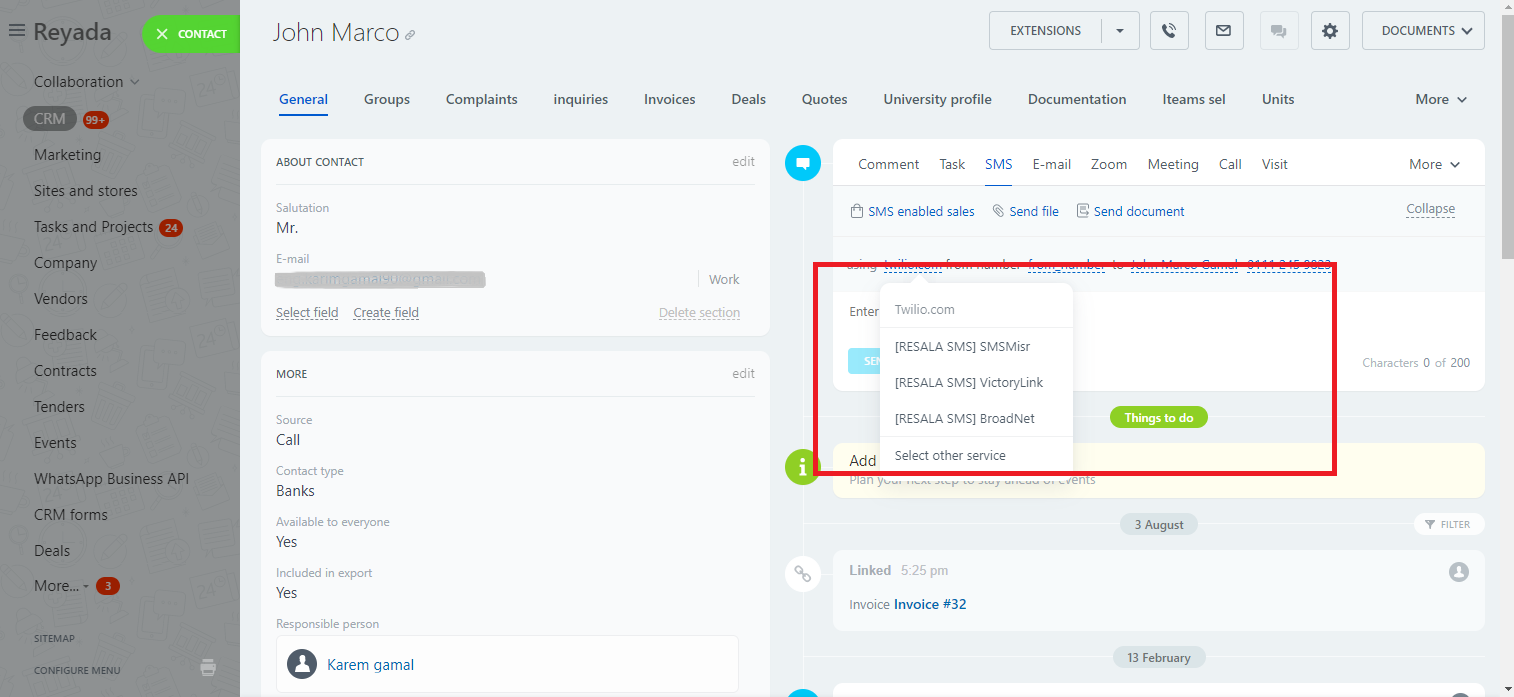The width and height of the screenshot is (1514, 697).
Task: Collapse the SMS editor panel
Action: pyautogui.click(x=1430, y=209)
